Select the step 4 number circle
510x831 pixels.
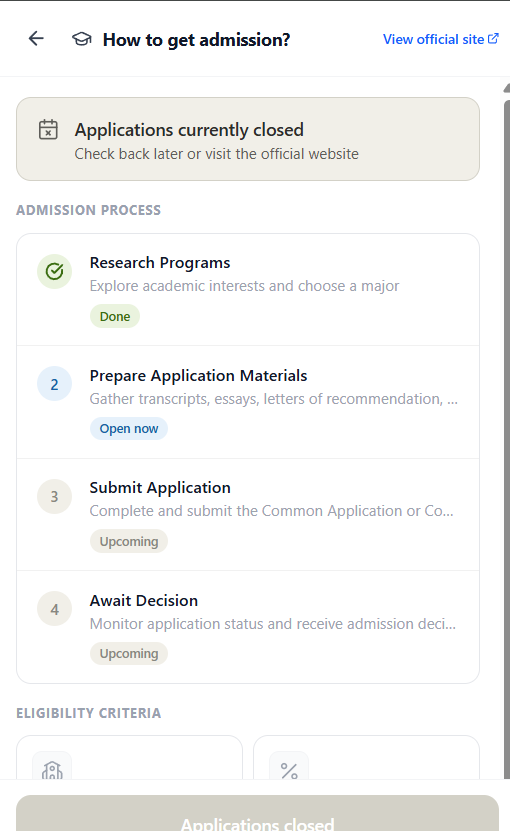click(55, 609)
